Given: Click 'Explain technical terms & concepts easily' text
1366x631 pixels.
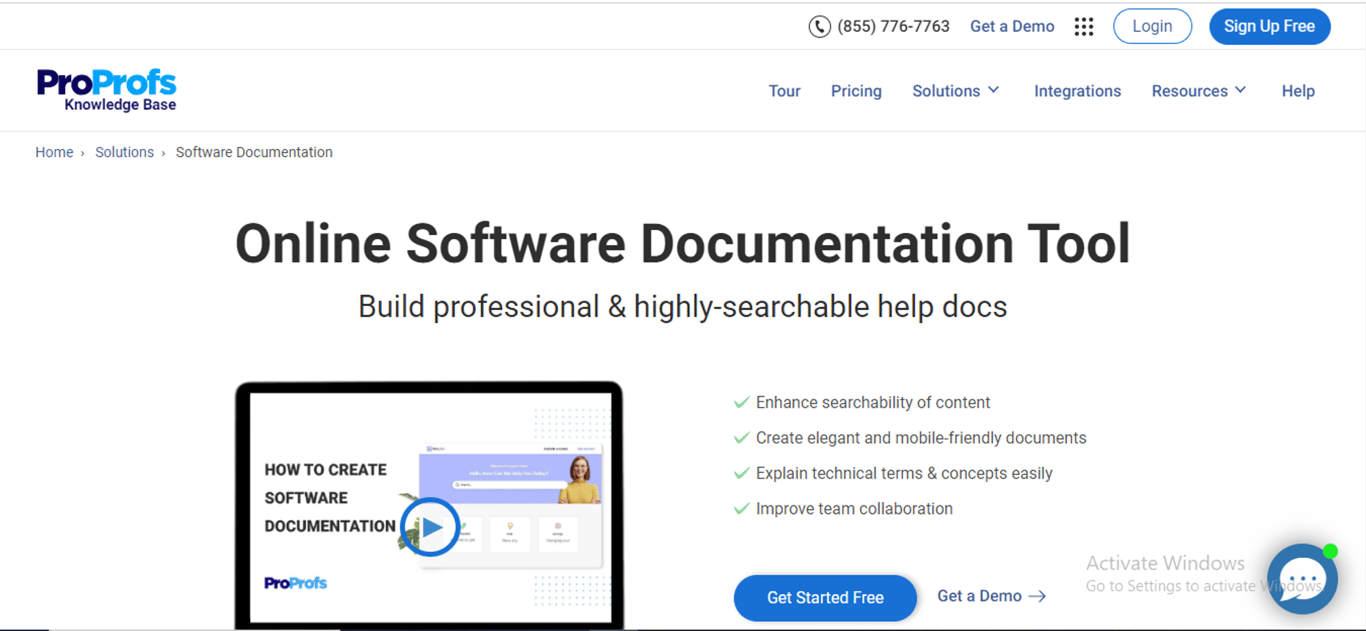Looking at the screenshot, I should 904,473.
